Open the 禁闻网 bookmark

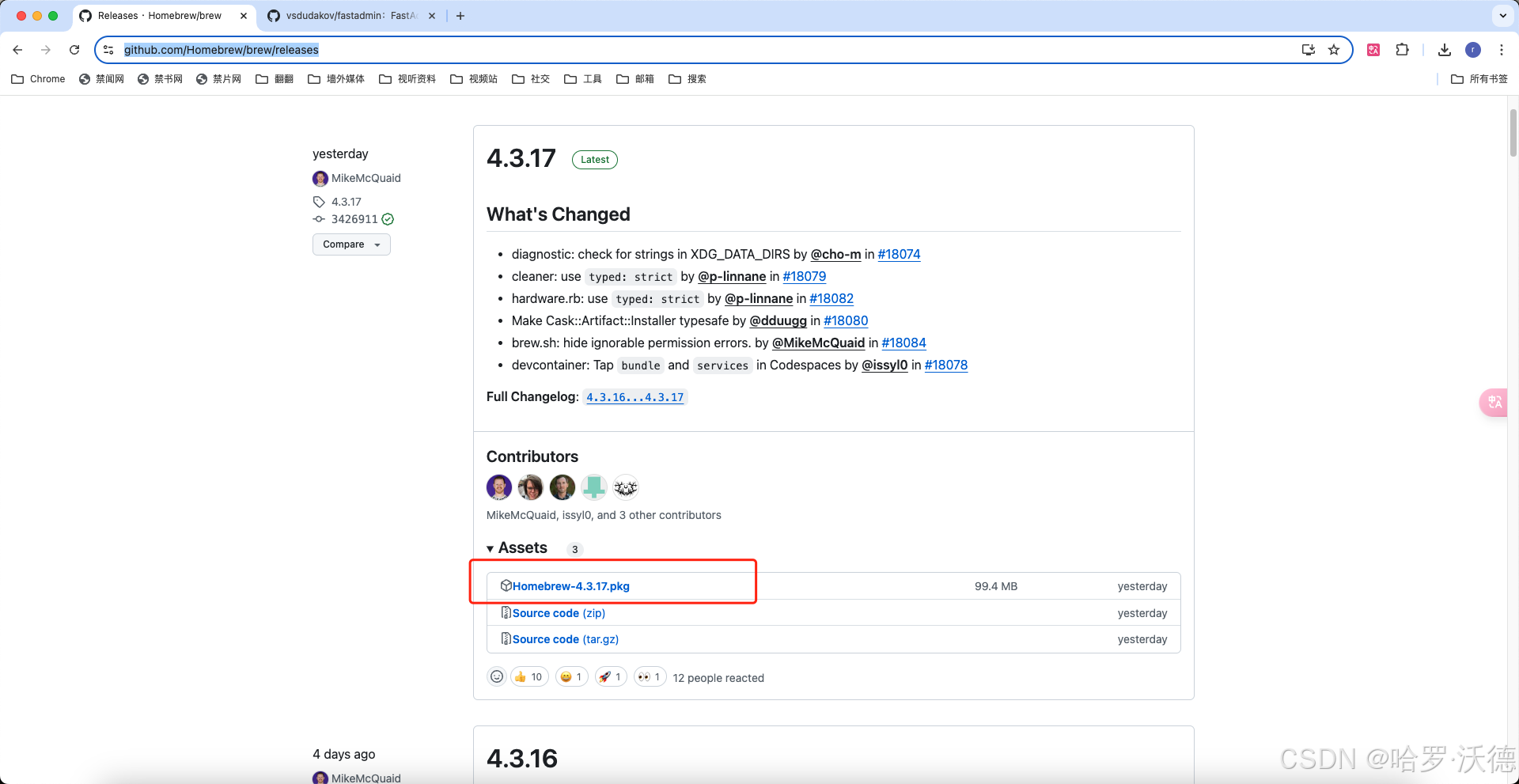(101, 79)
